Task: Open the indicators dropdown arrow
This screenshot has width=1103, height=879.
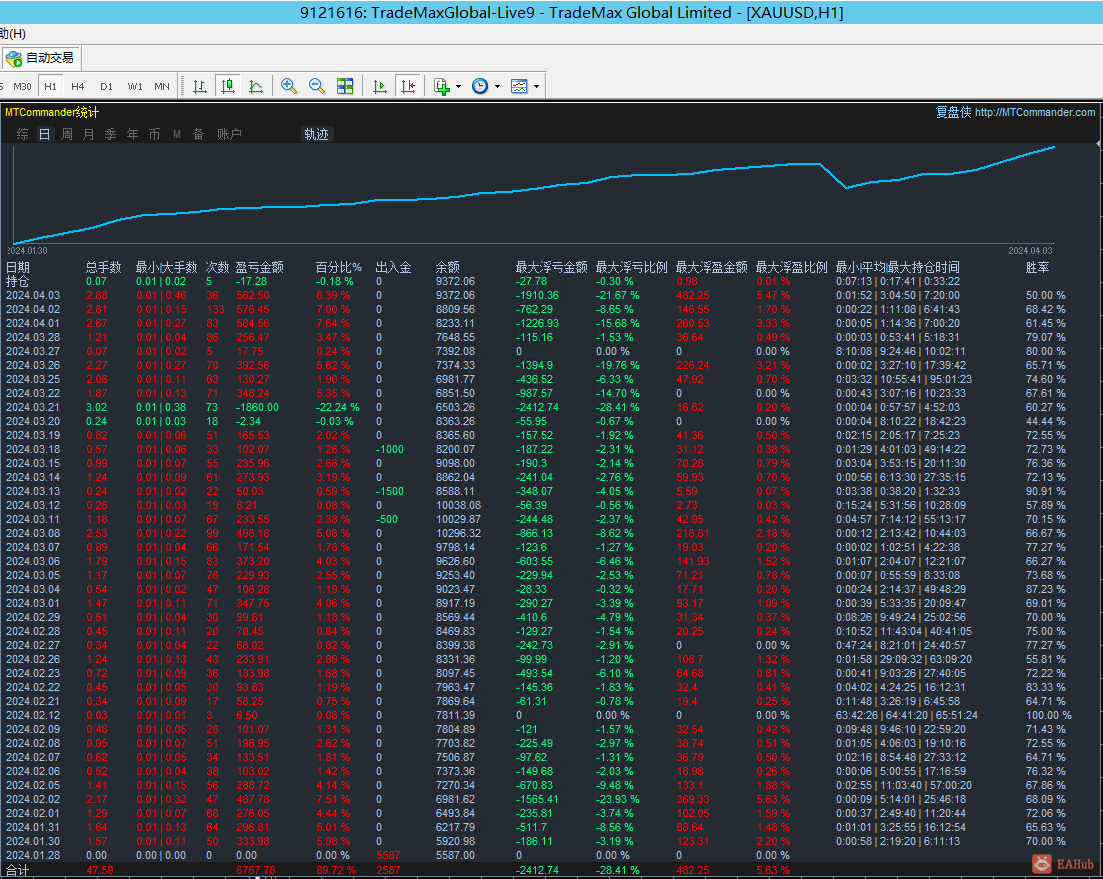Action: (458, 86)
